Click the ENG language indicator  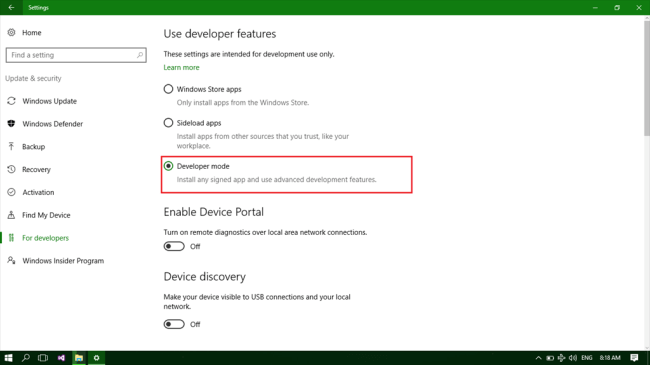(587, 358)
